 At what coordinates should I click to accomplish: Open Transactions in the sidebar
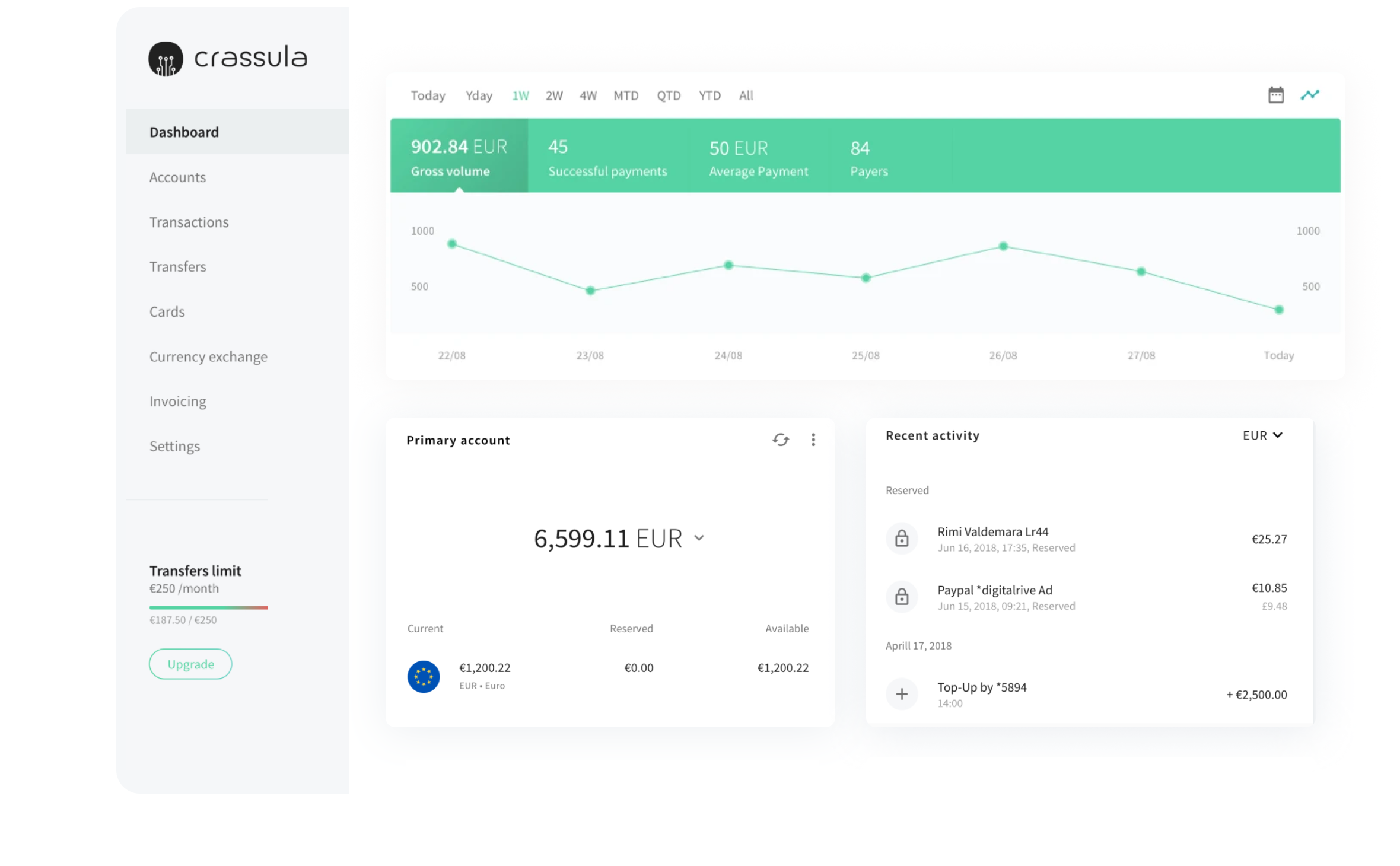point(189,222)
